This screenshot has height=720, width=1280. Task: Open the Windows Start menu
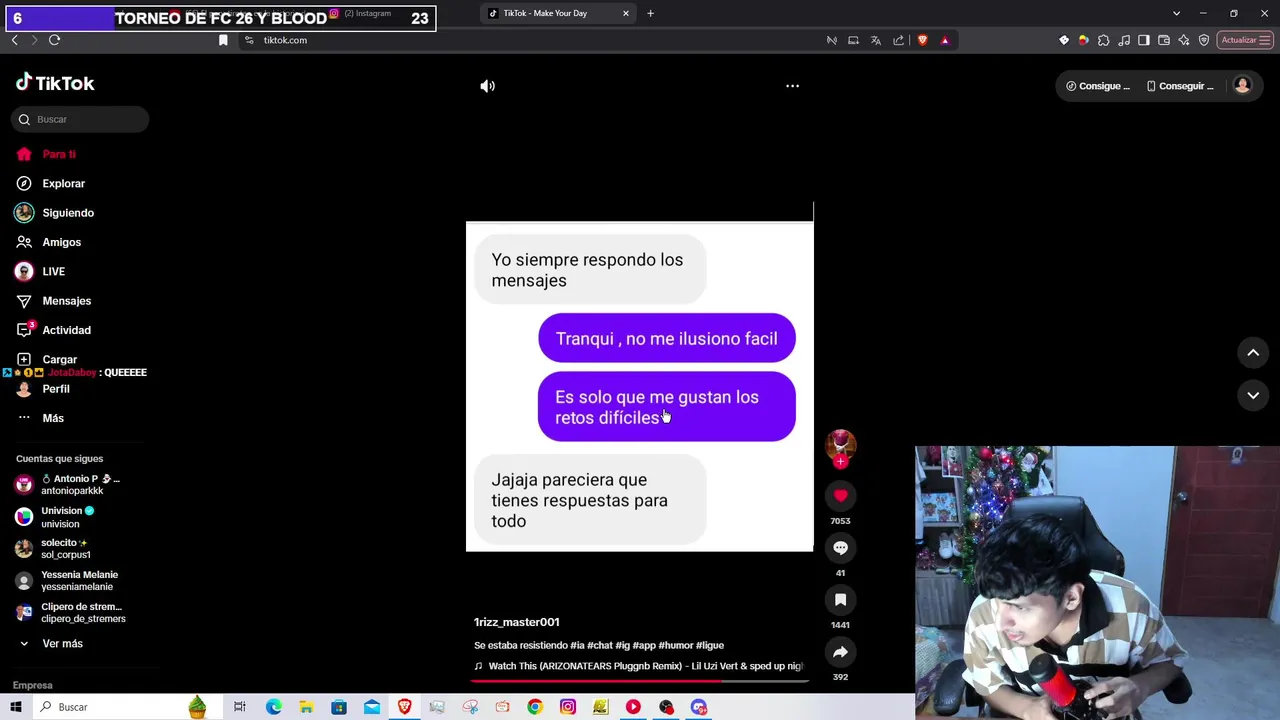(16, 707)
